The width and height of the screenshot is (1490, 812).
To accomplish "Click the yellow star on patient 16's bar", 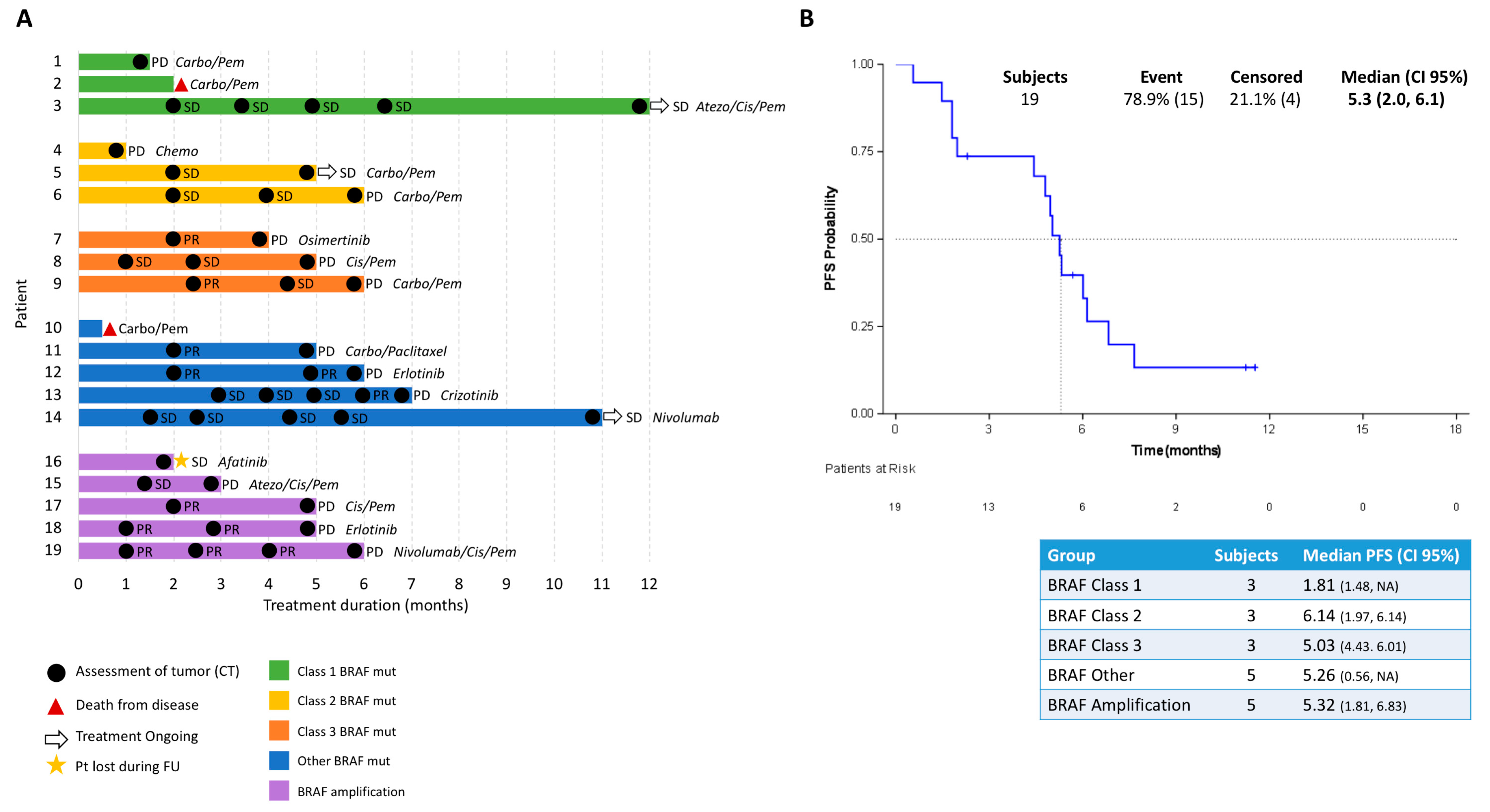I will (x=181, y=460).
